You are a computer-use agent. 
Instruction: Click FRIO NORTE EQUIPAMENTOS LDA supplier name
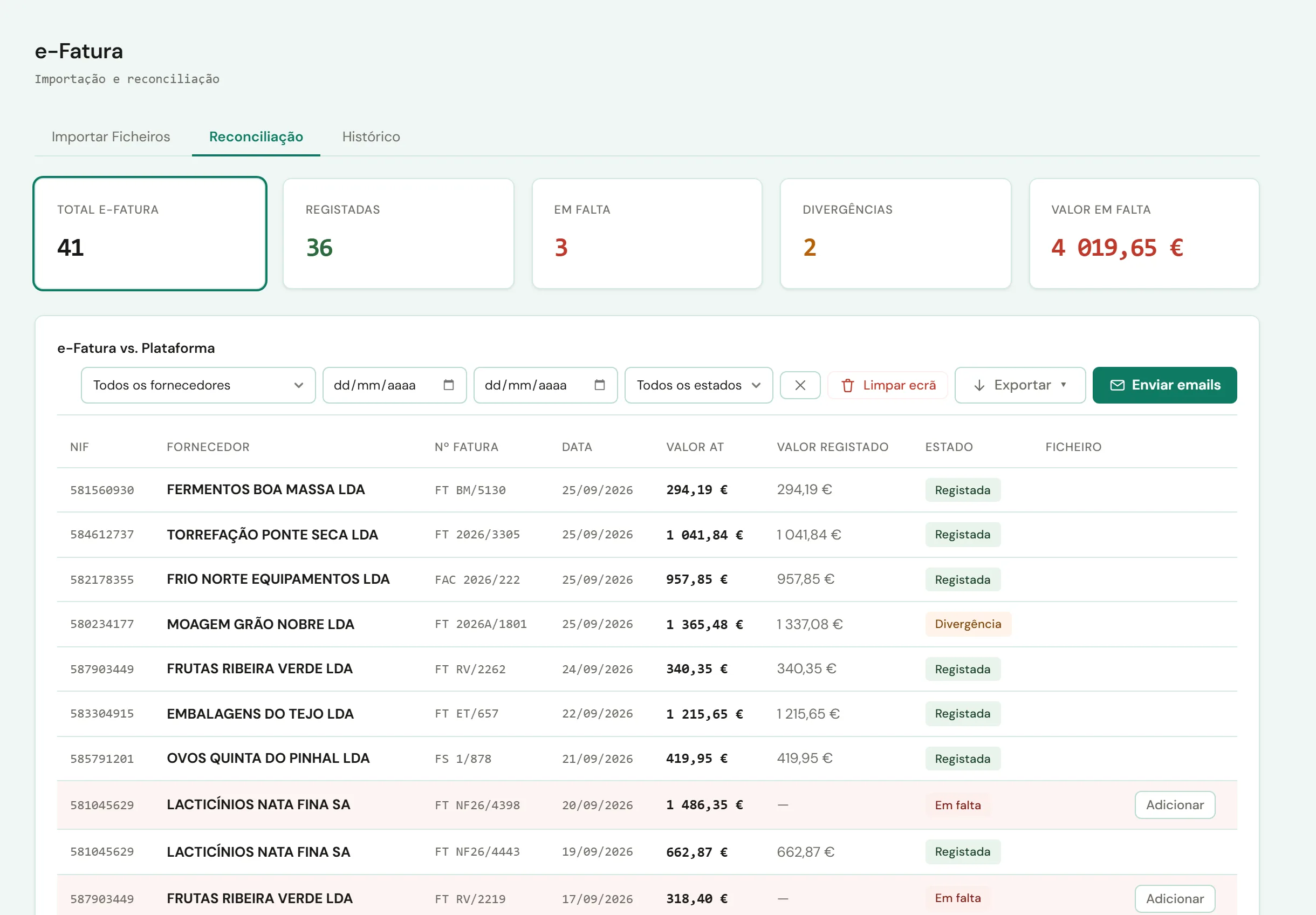coord(278,579)
